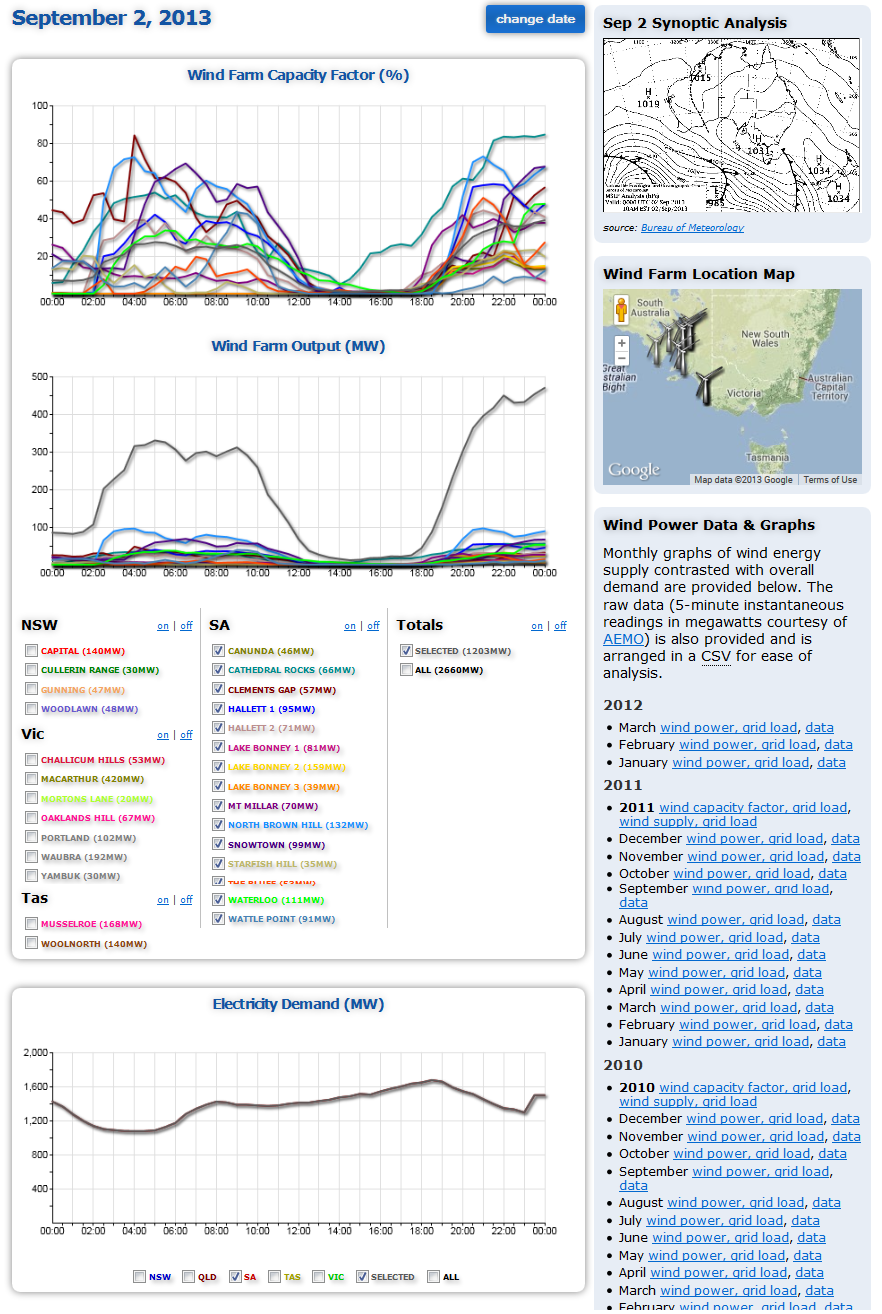882x1314 pixels.
Task: Check the QLD electricity demand checkbox
Action: click(x=189, y=1277)
